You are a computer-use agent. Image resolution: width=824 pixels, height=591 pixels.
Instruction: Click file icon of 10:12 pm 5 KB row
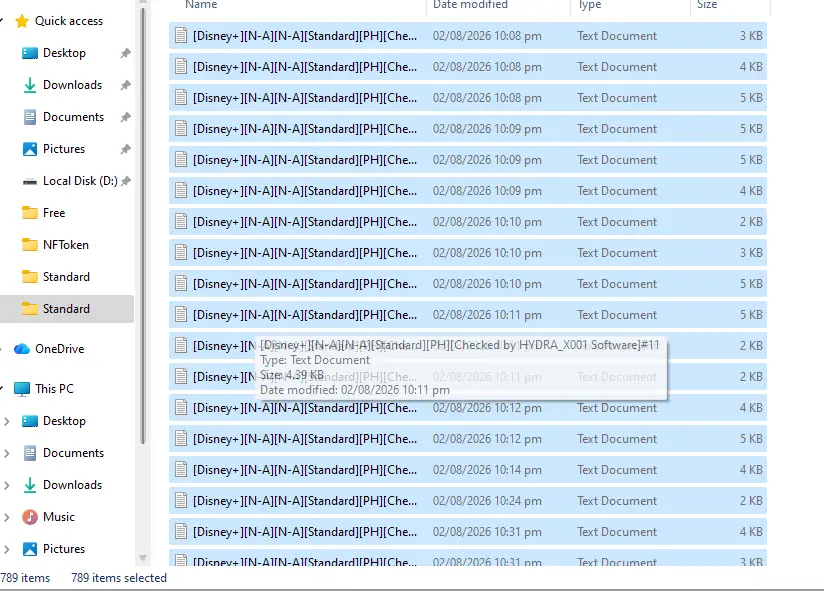pos(181,439)
